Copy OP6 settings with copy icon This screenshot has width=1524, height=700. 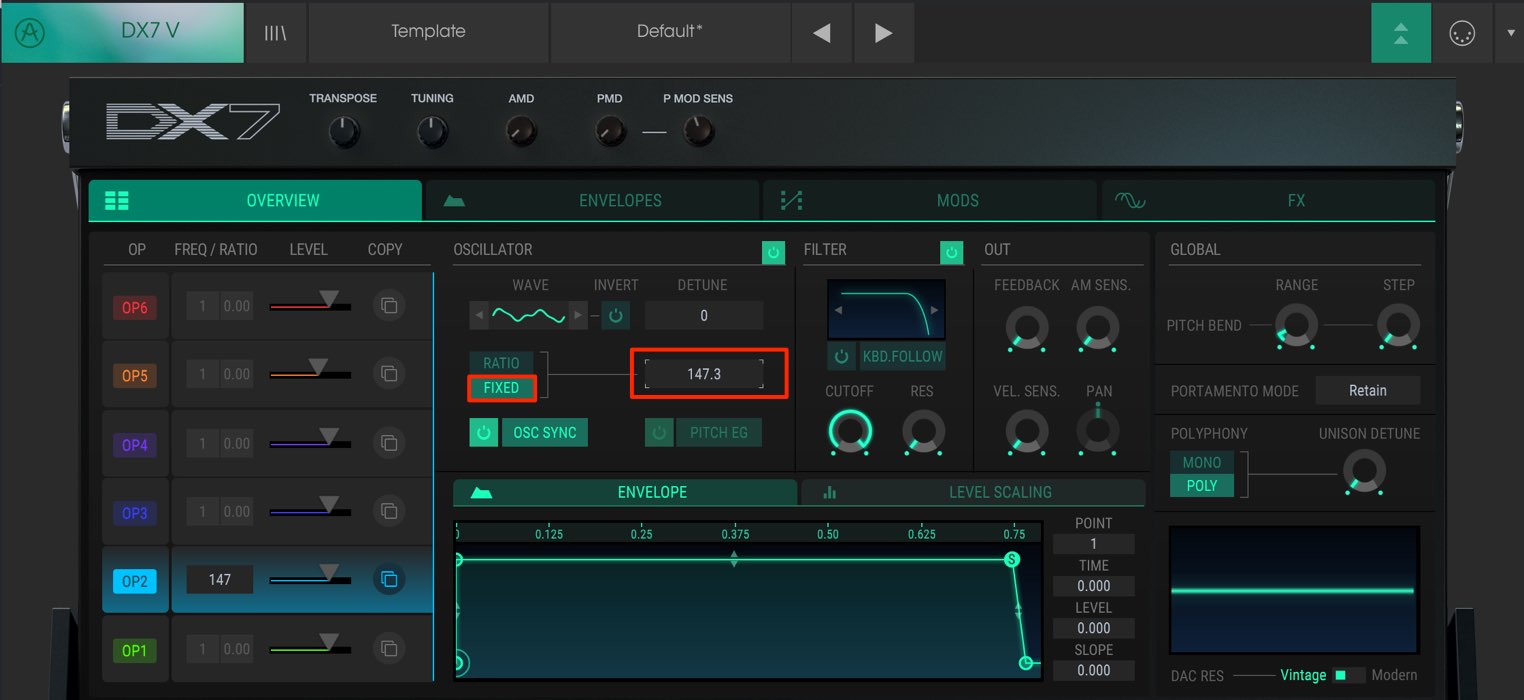389,306
